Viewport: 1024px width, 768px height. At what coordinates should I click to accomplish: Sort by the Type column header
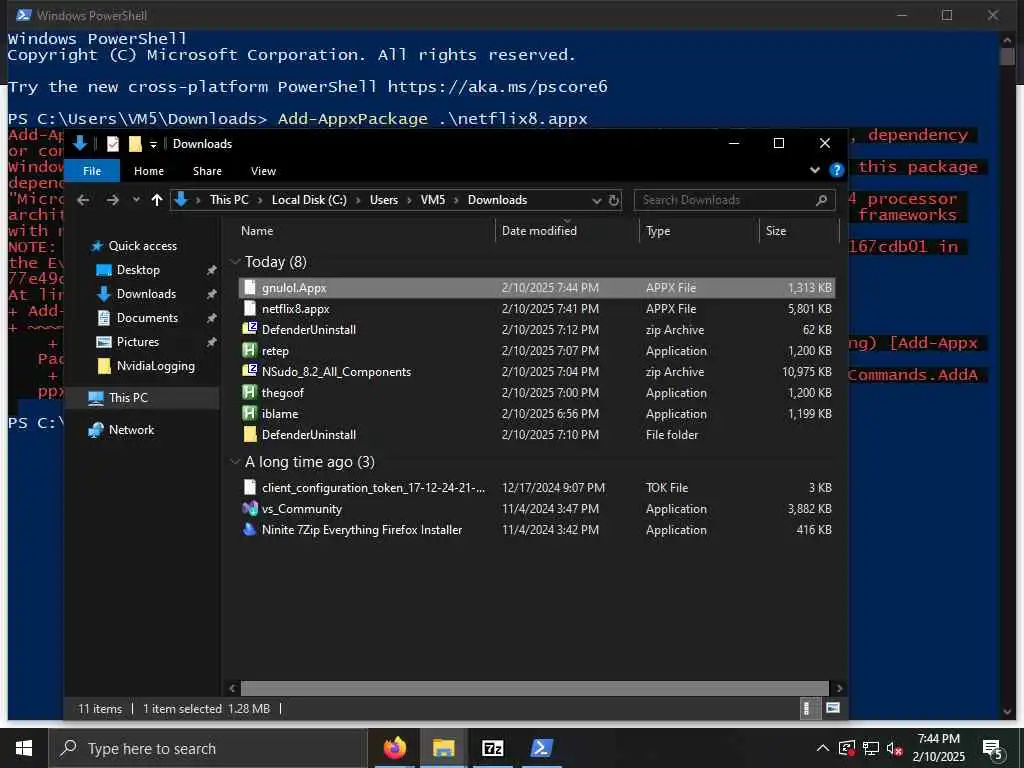(658, 231)
